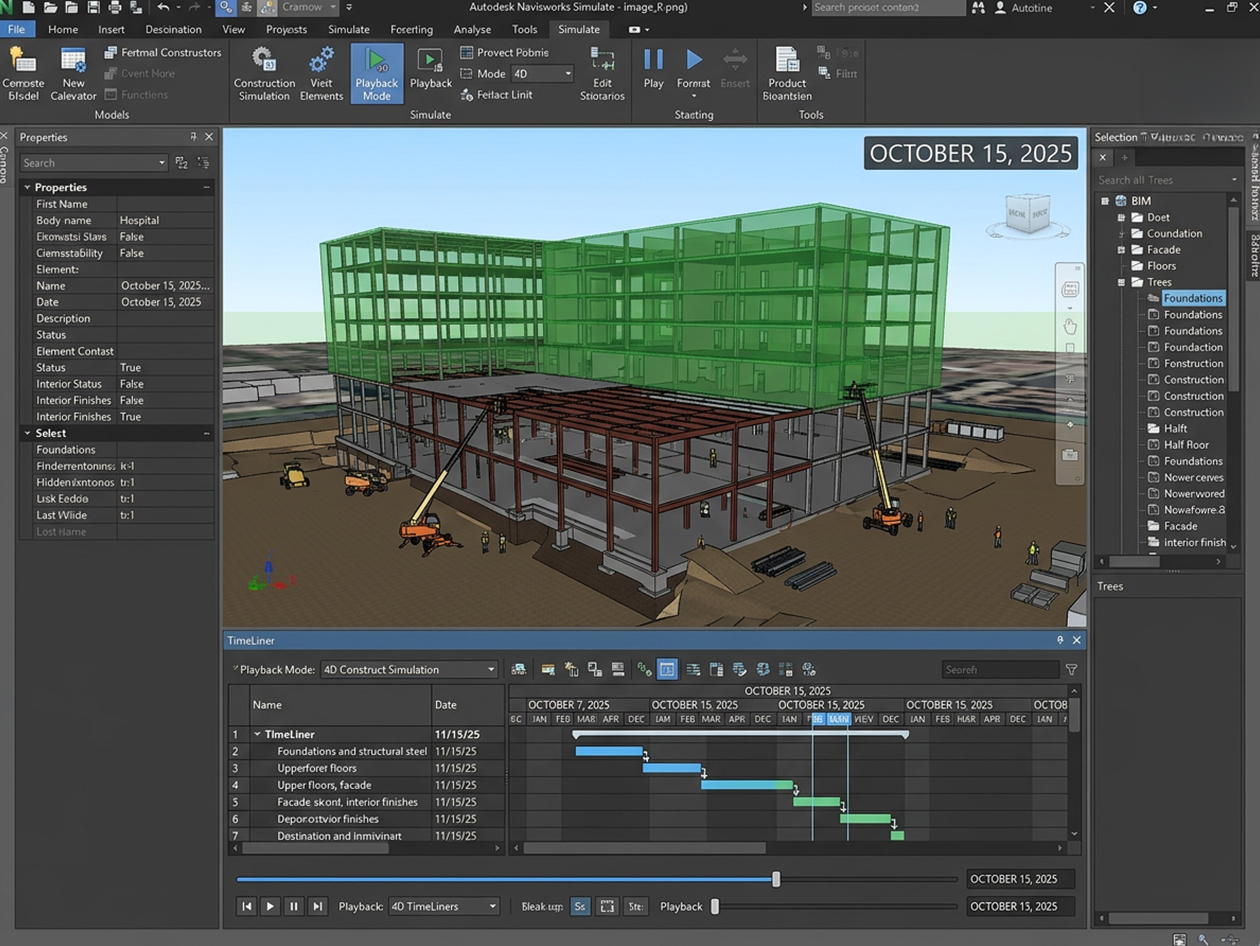Collapse the Trees folder node

coord(1121,282)
